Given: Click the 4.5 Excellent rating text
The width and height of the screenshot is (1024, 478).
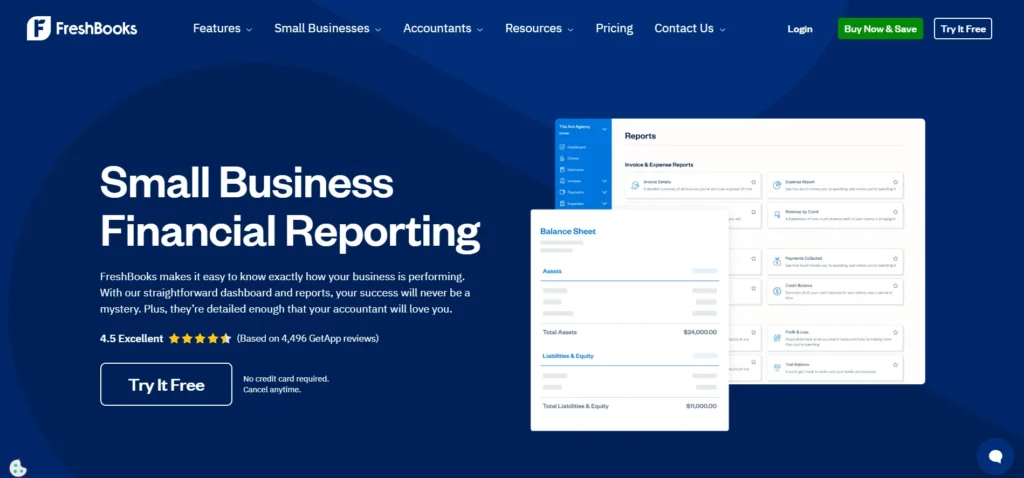Looking at the screenshot, I should tap(131, 338).
